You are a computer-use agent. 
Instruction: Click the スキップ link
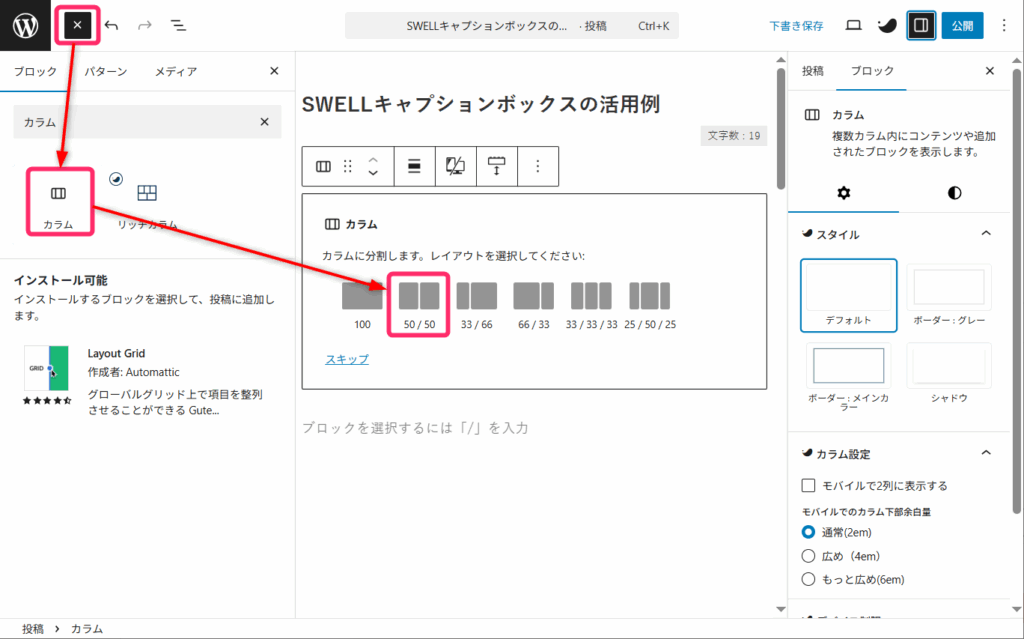(347, 359)
